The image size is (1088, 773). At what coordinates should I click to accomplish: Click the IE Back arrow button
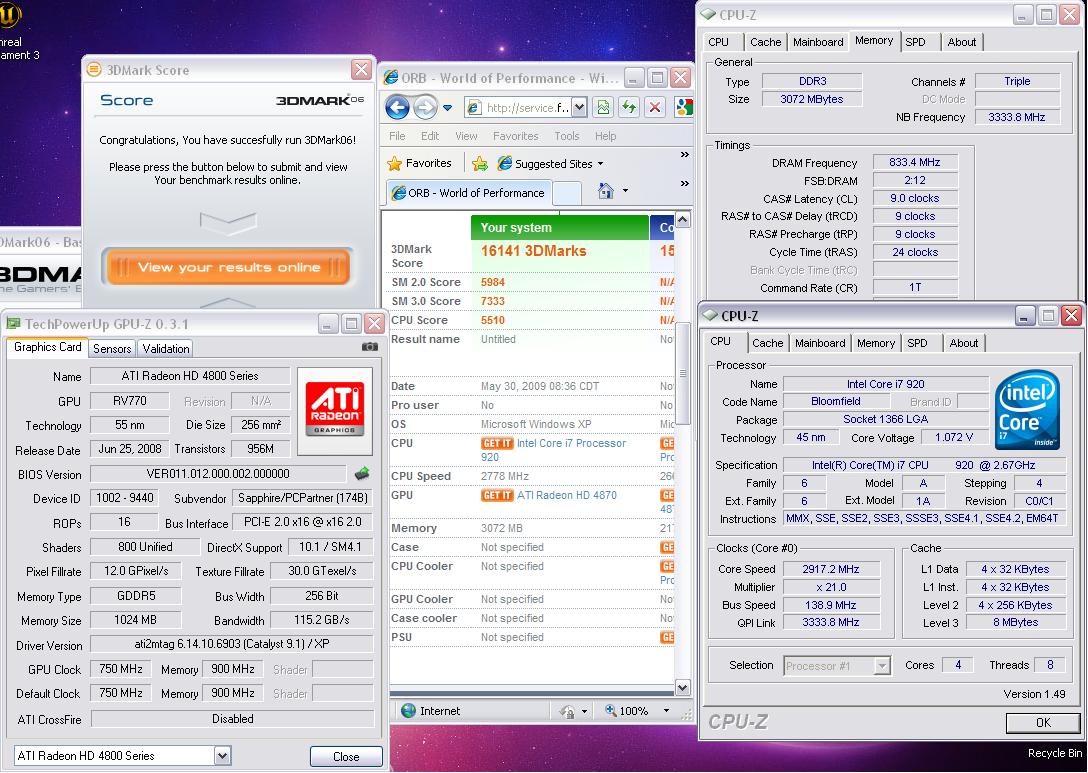point(398,108)
